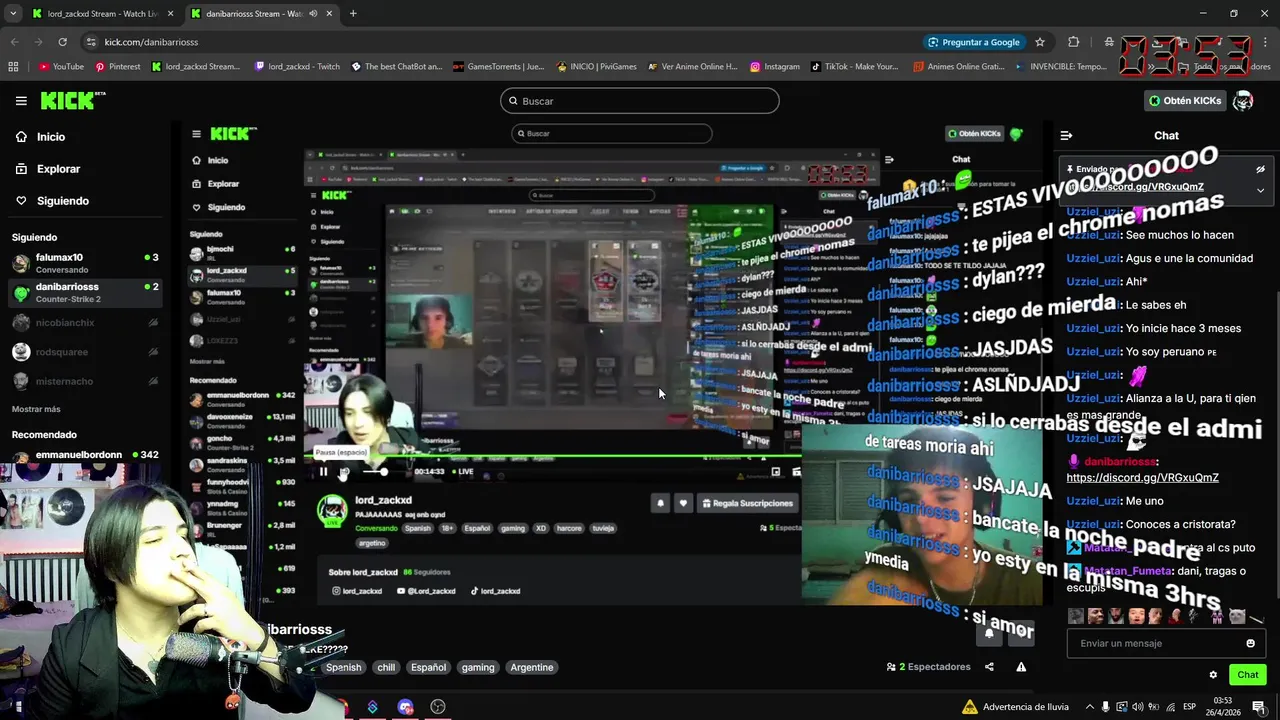The width and height of the screenshot is (1280, 720).
Task: Report the stream with warning icon
Action: click(1021, 667)
